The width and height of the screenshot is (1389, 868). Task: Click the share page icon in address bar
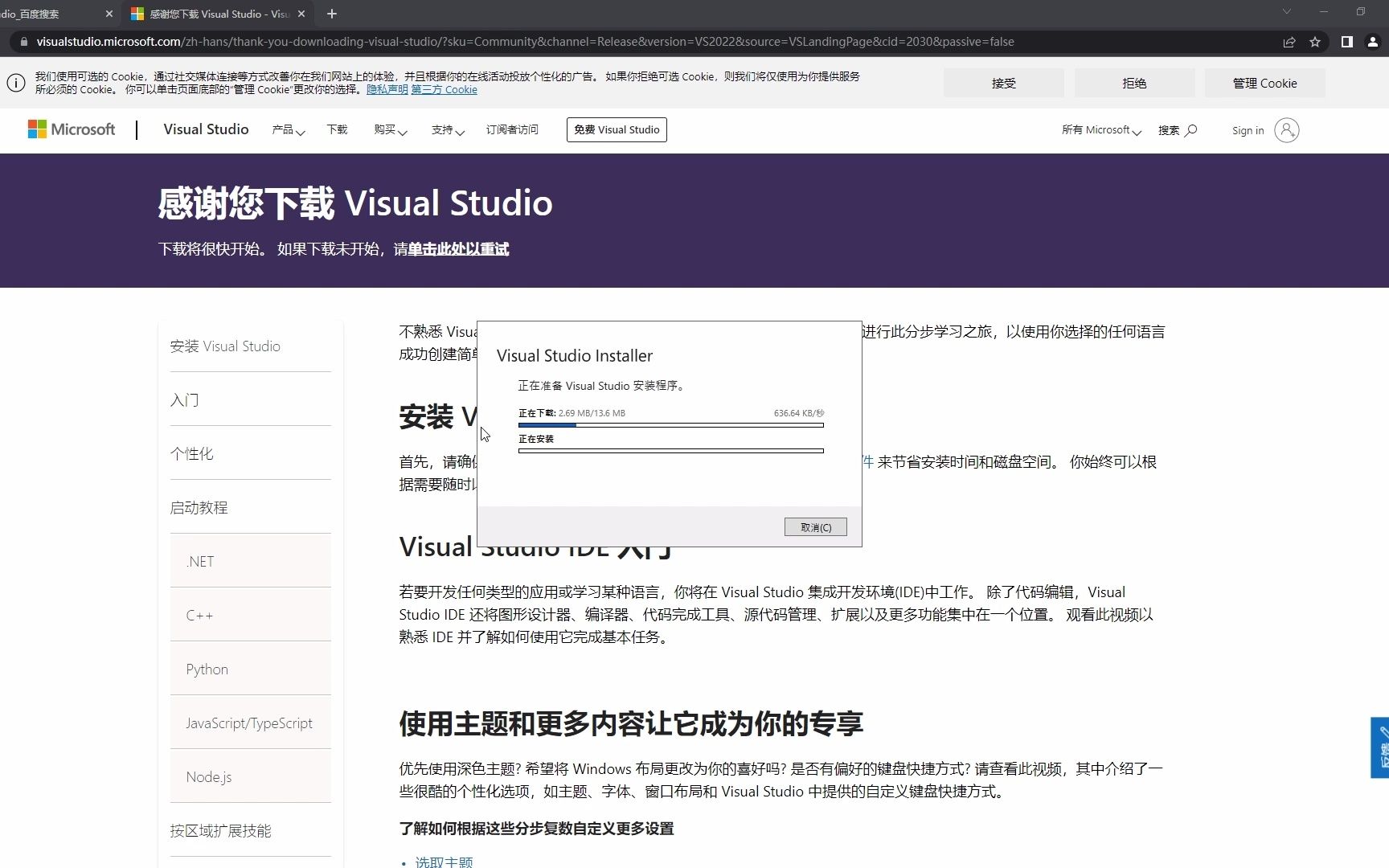[1289, 42]
